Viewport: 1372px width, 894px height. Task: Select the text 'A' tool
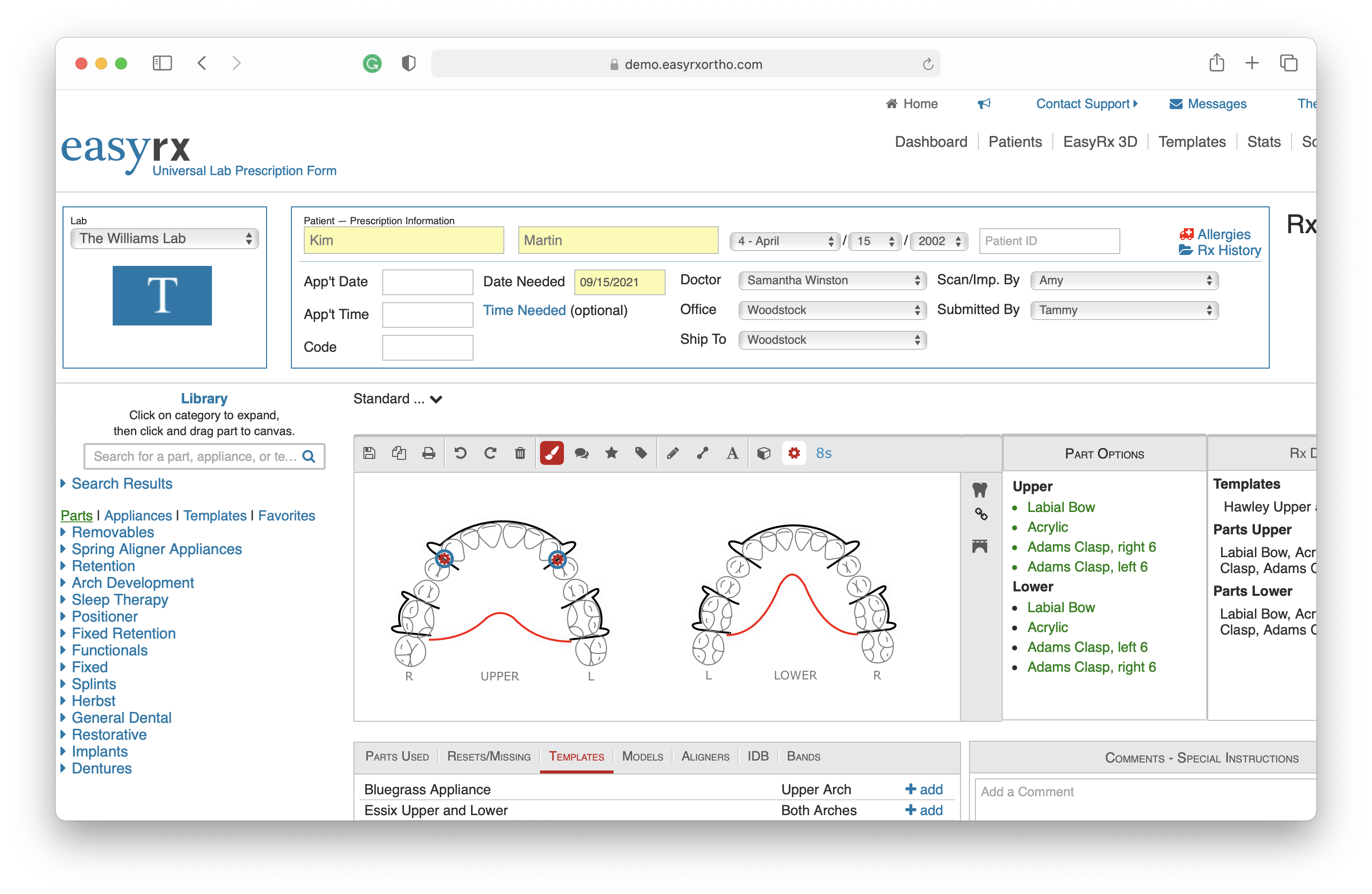(732, 453)
